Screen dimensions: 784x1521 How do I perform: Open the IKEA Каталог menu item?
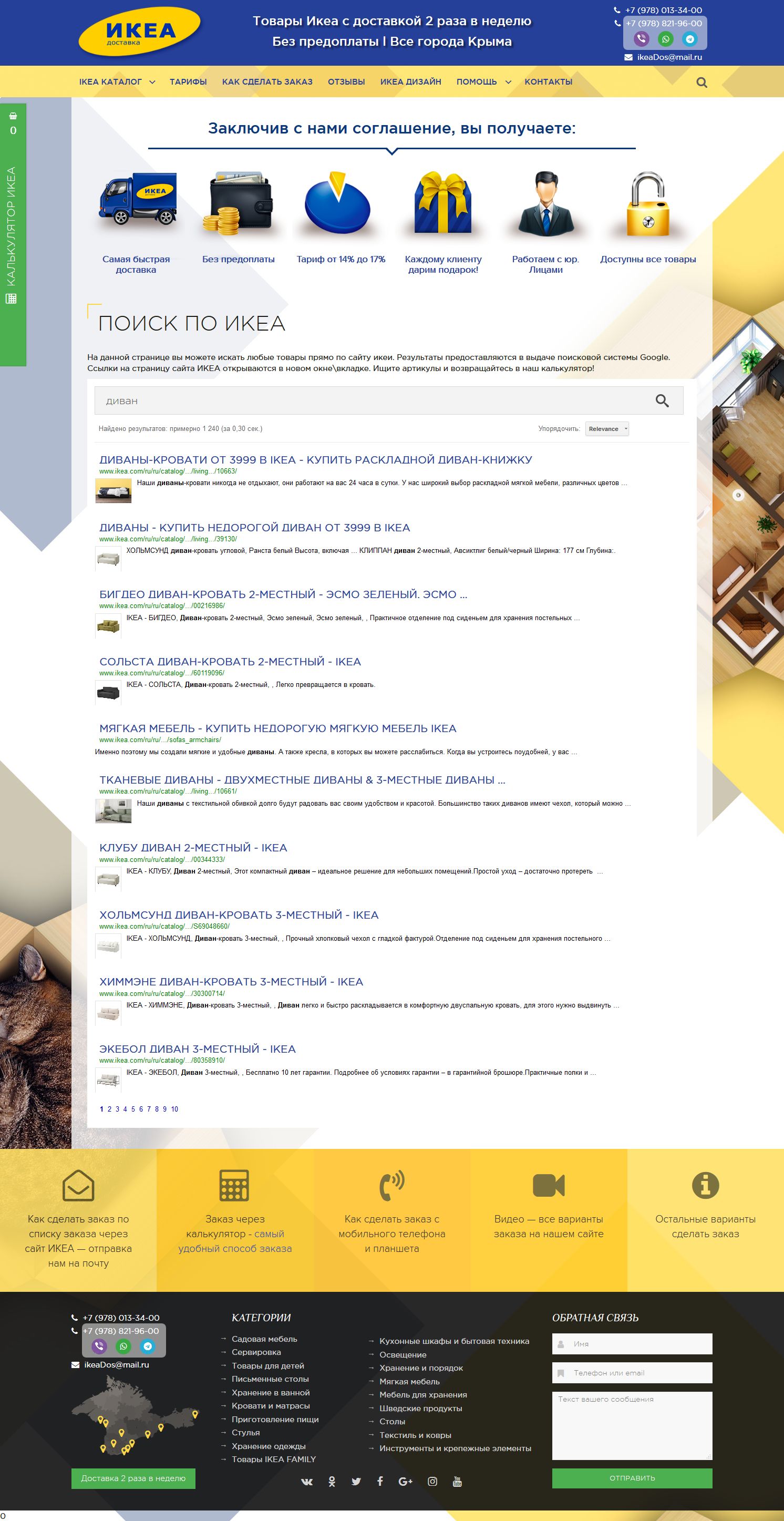[x=110, y=82]
